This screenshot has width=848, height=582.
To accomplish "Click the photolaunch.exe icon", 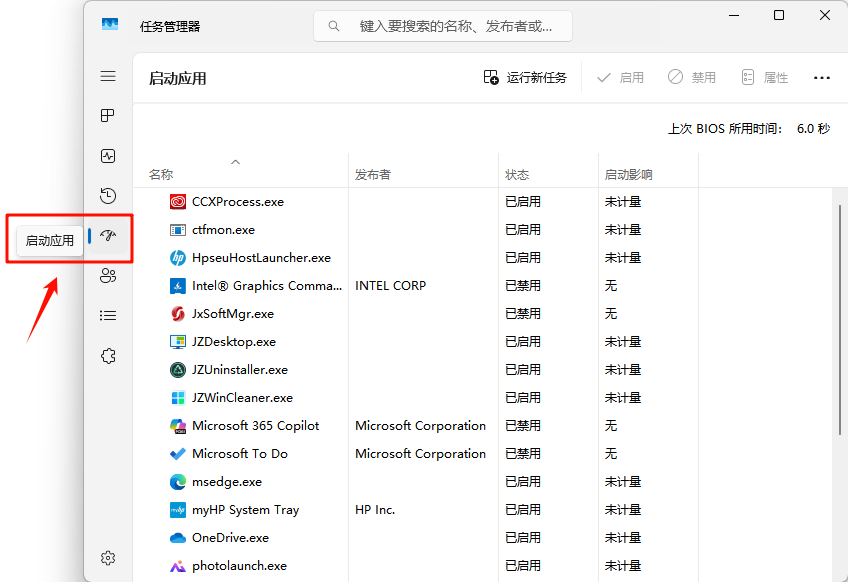I will pos(177,566).
